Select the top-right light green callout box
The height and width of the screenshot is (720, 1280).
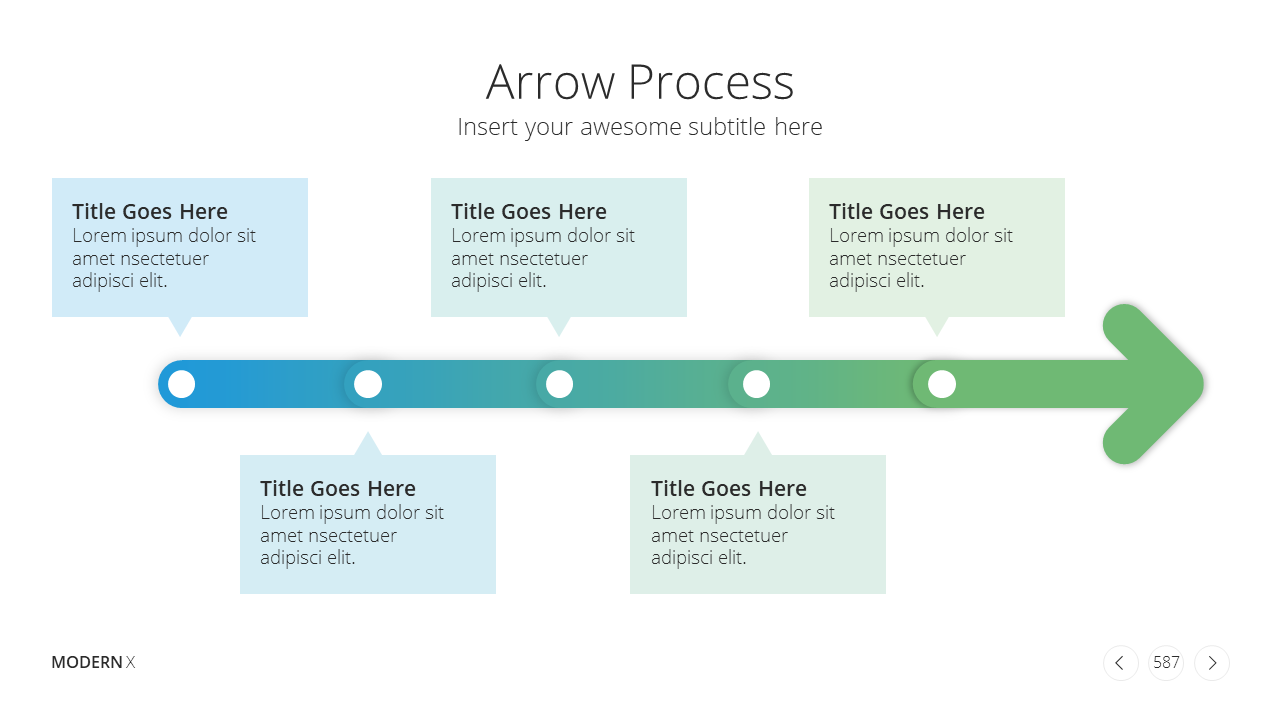[937, 248]
